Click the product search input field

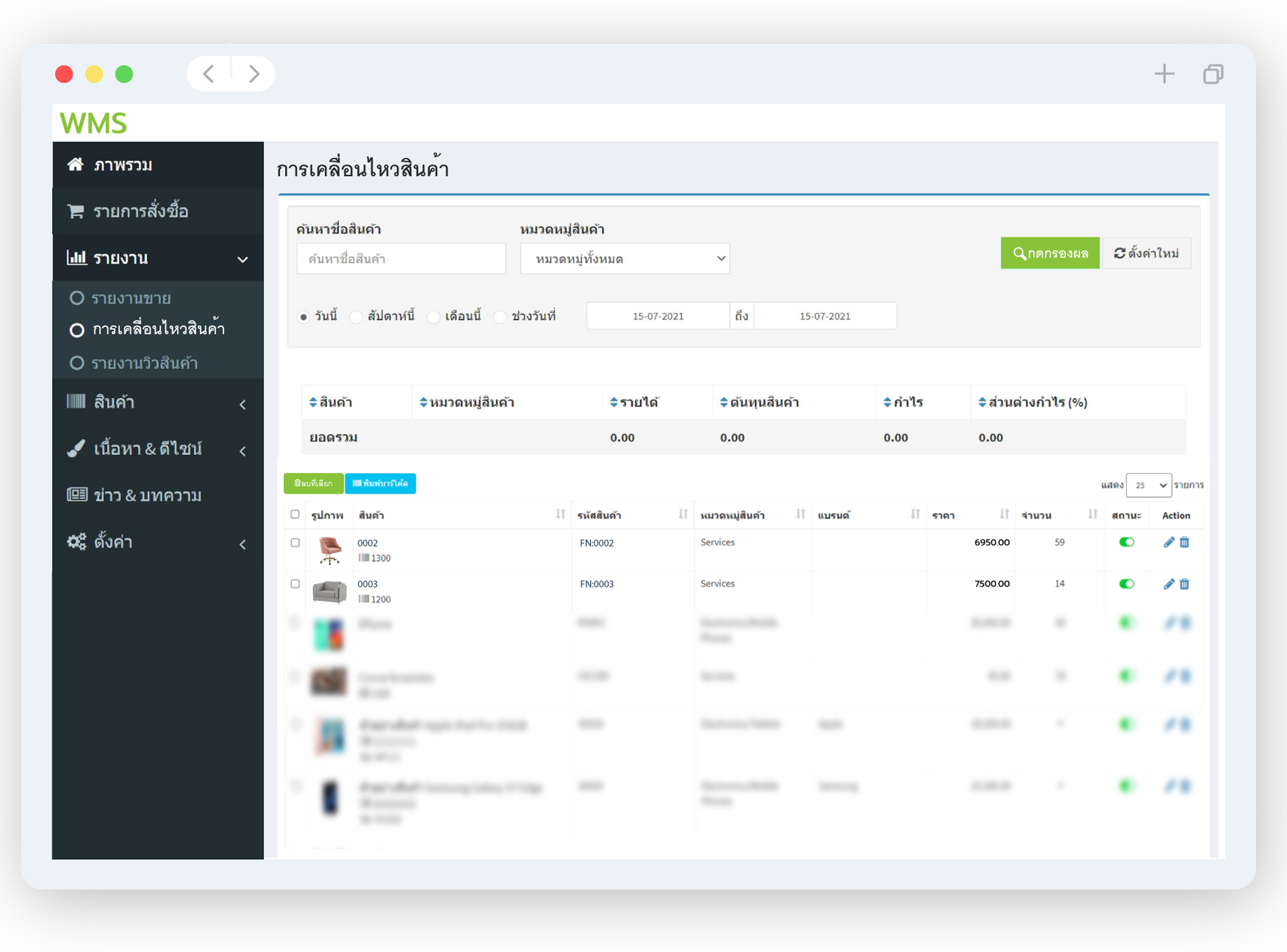[x=400, y=258]
